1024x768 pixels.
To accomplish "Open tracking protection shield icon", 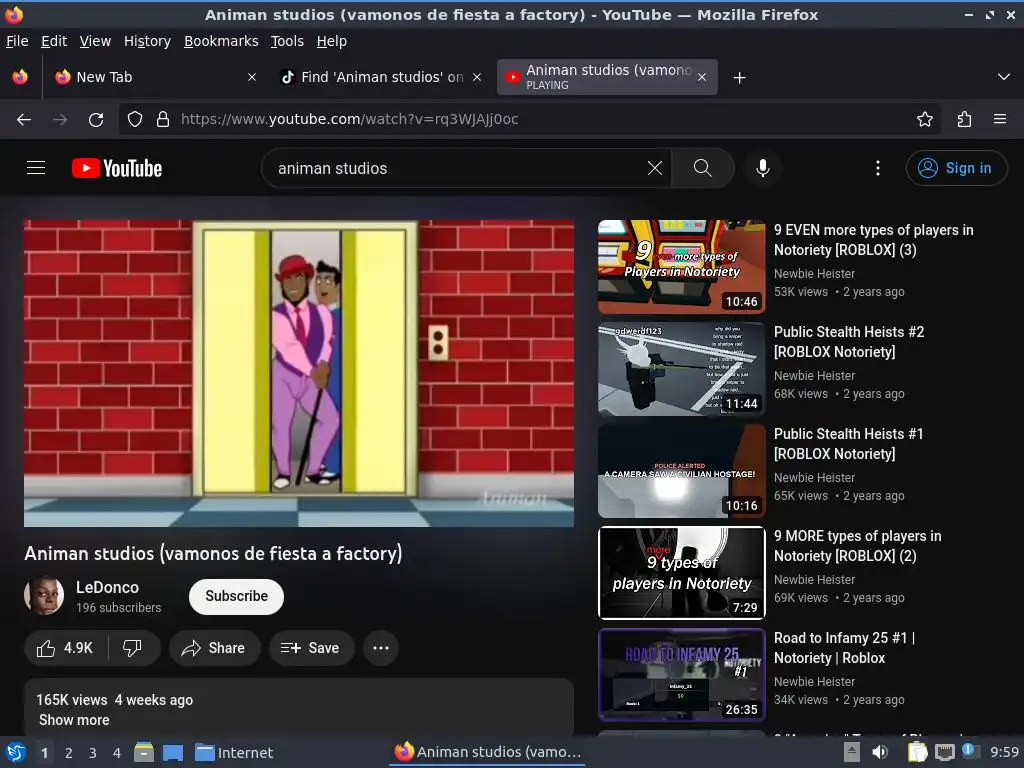I will pyautogui.click(x=135, y=119).
